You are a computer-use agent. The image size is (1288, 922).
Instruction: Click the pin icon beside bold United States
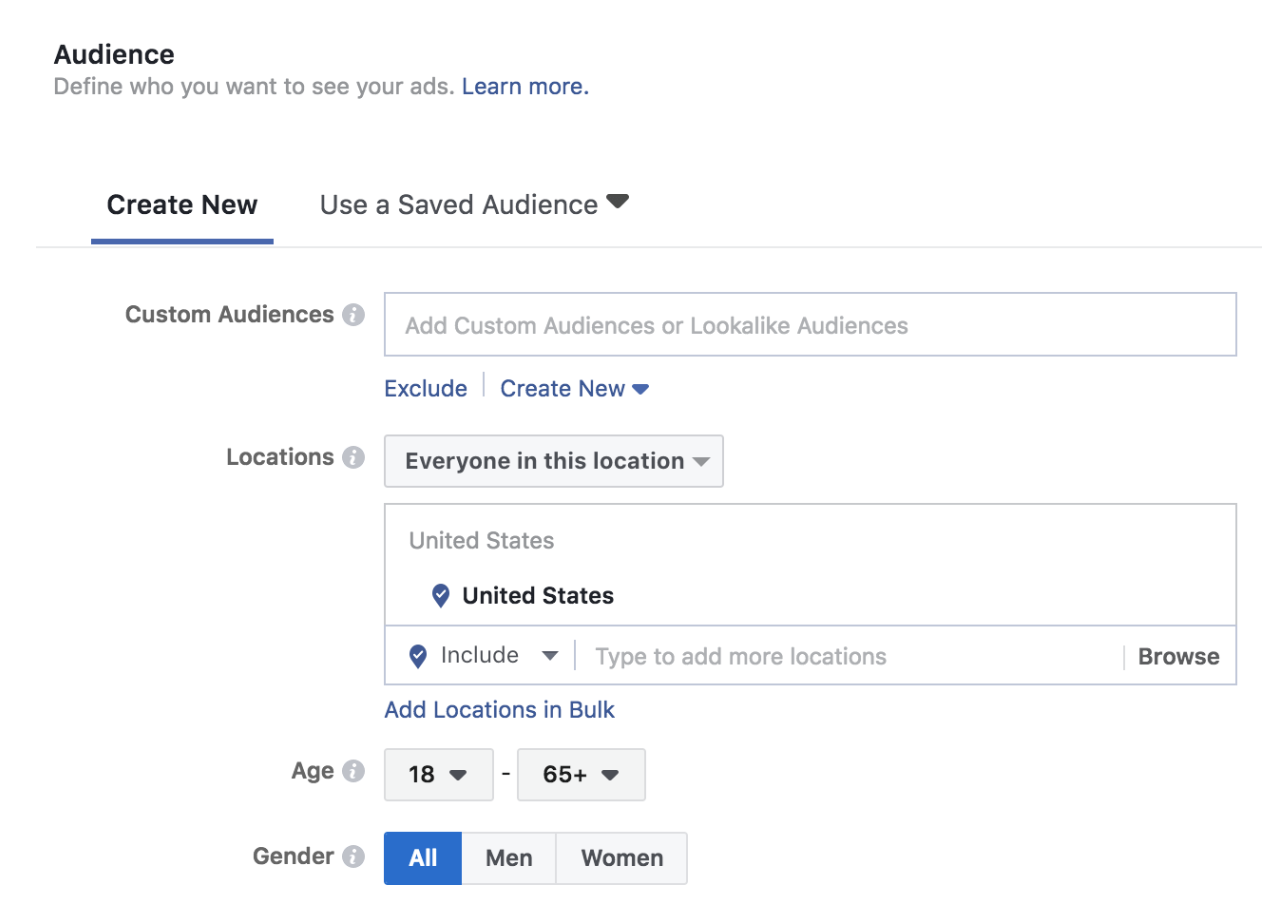click(440, 596)
